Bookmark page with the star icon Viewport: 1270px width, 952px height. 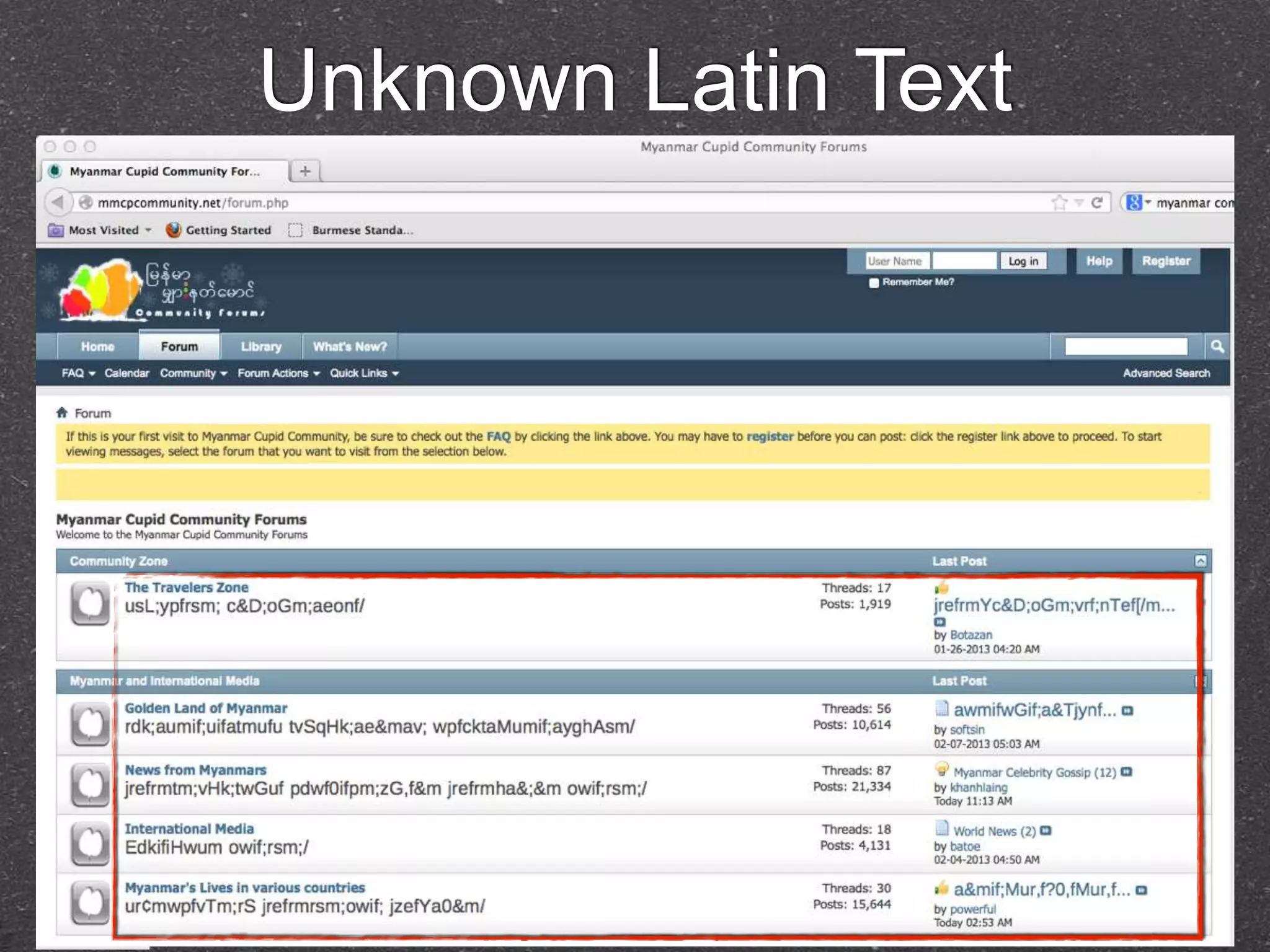[x=1060, y=203]
